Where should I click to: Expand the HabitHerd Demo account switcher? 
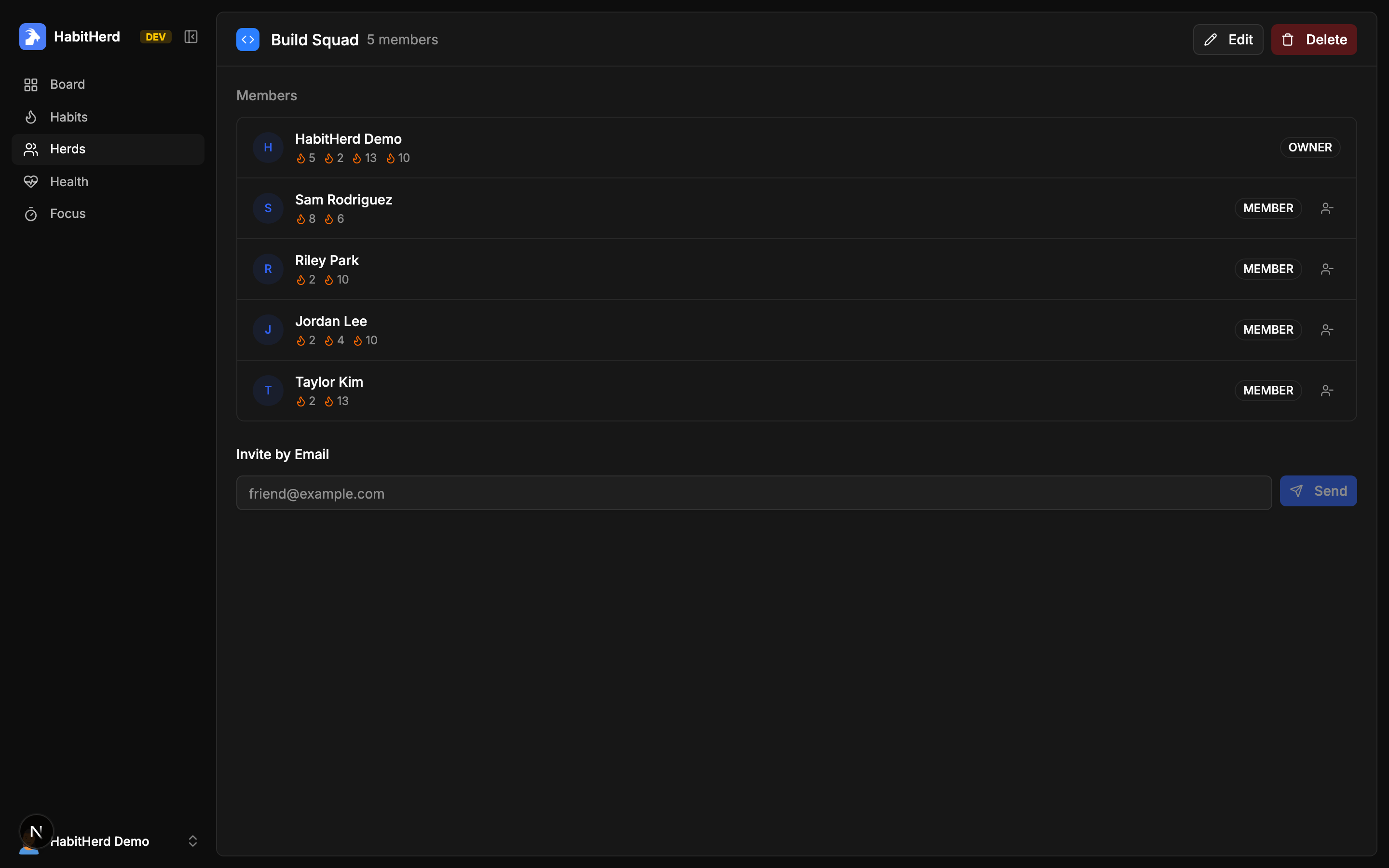click(x=193, y=841)
